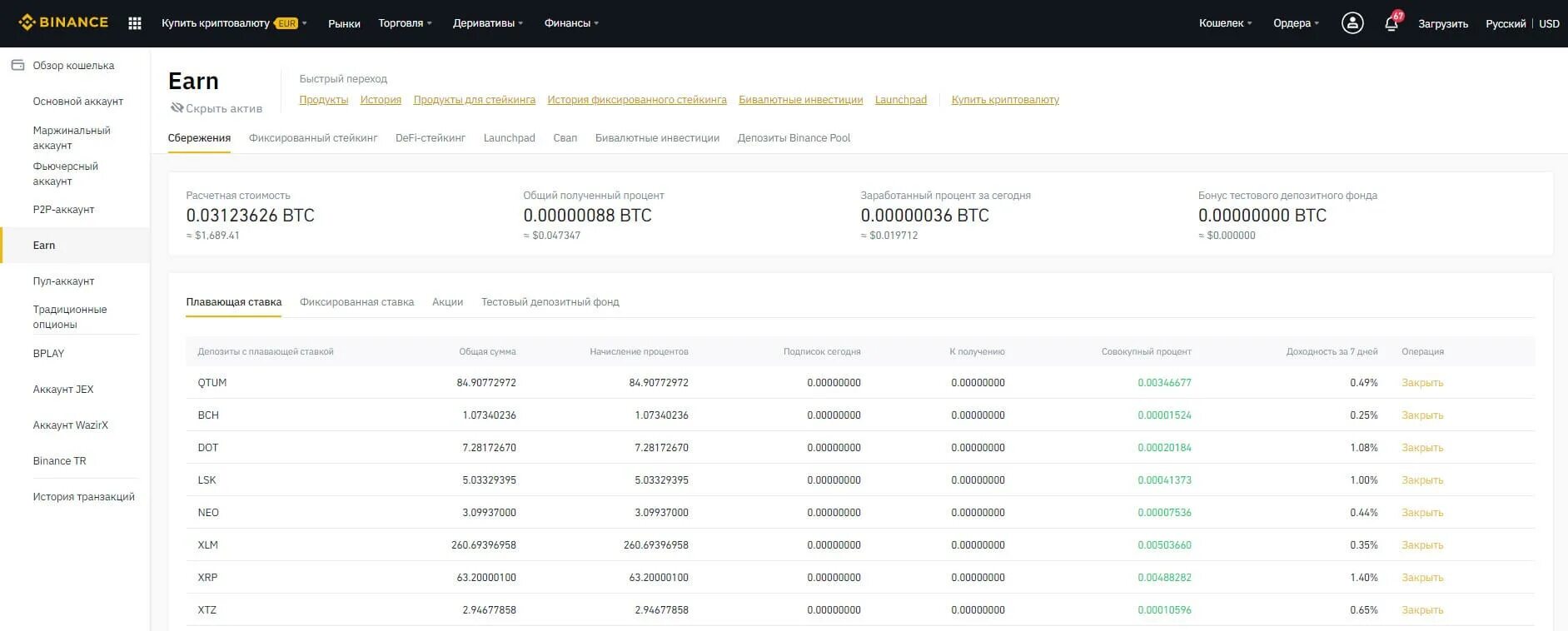Viewport: 1568px width, 631px height.
Task: Click XLM cumulative interest 0.00503660
Action: [x=1164, y=545]
